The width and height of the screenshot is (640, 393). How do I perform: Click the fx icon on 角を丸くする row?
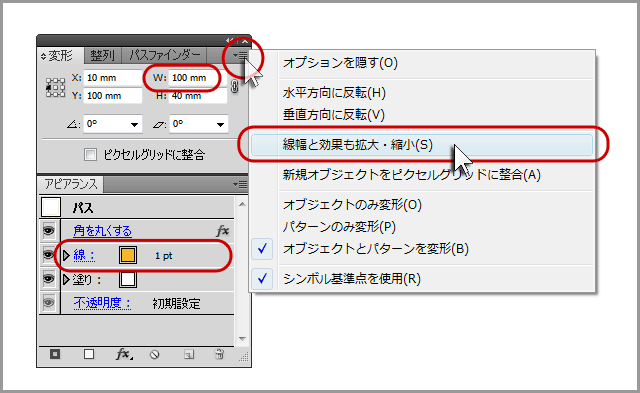point(222,231)
